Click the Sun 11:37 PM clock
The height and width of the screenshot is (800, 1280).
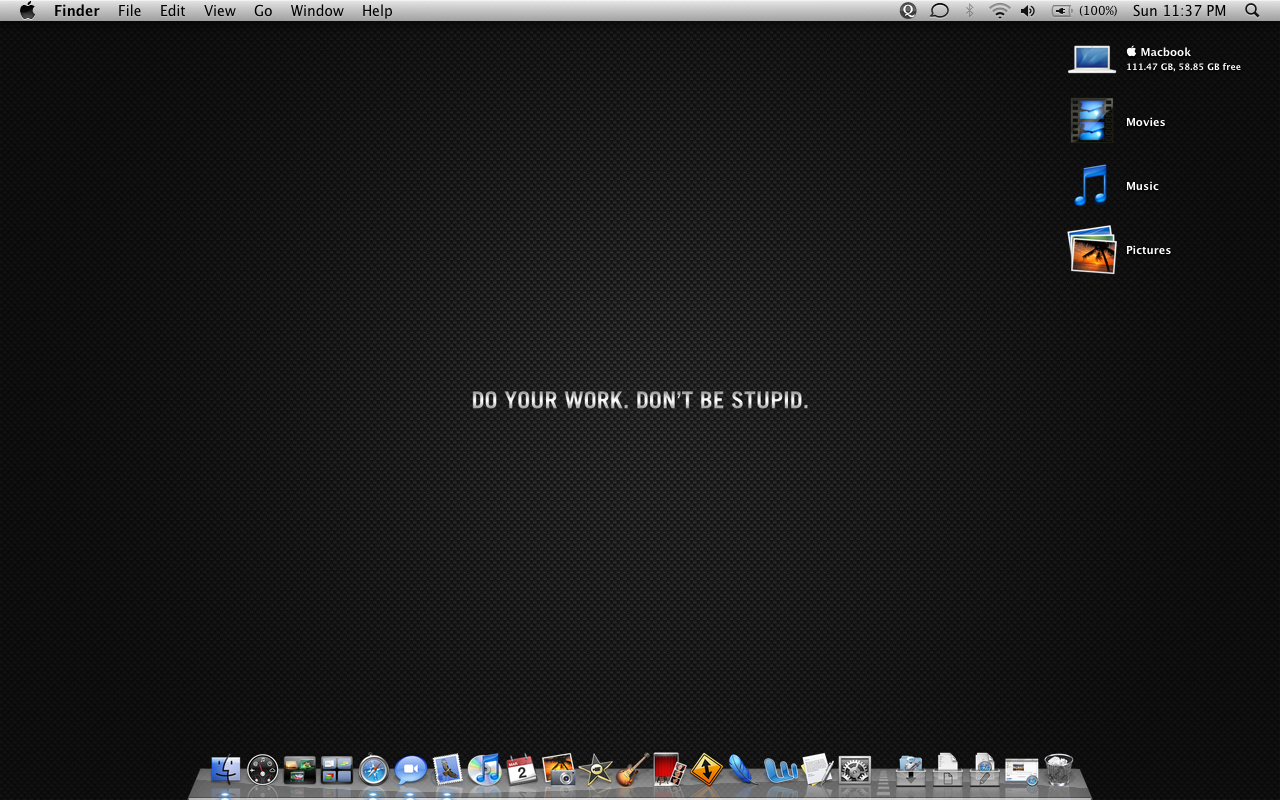(1179, 11)
